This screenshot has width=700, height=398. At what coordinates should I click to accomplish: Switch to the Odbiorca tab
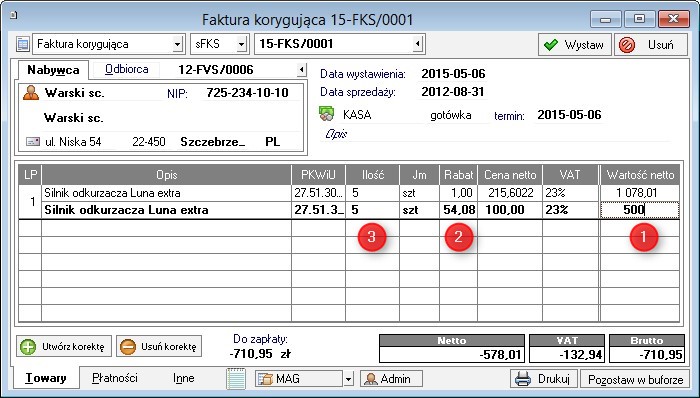pyautogui.click(x=126, y=70)
